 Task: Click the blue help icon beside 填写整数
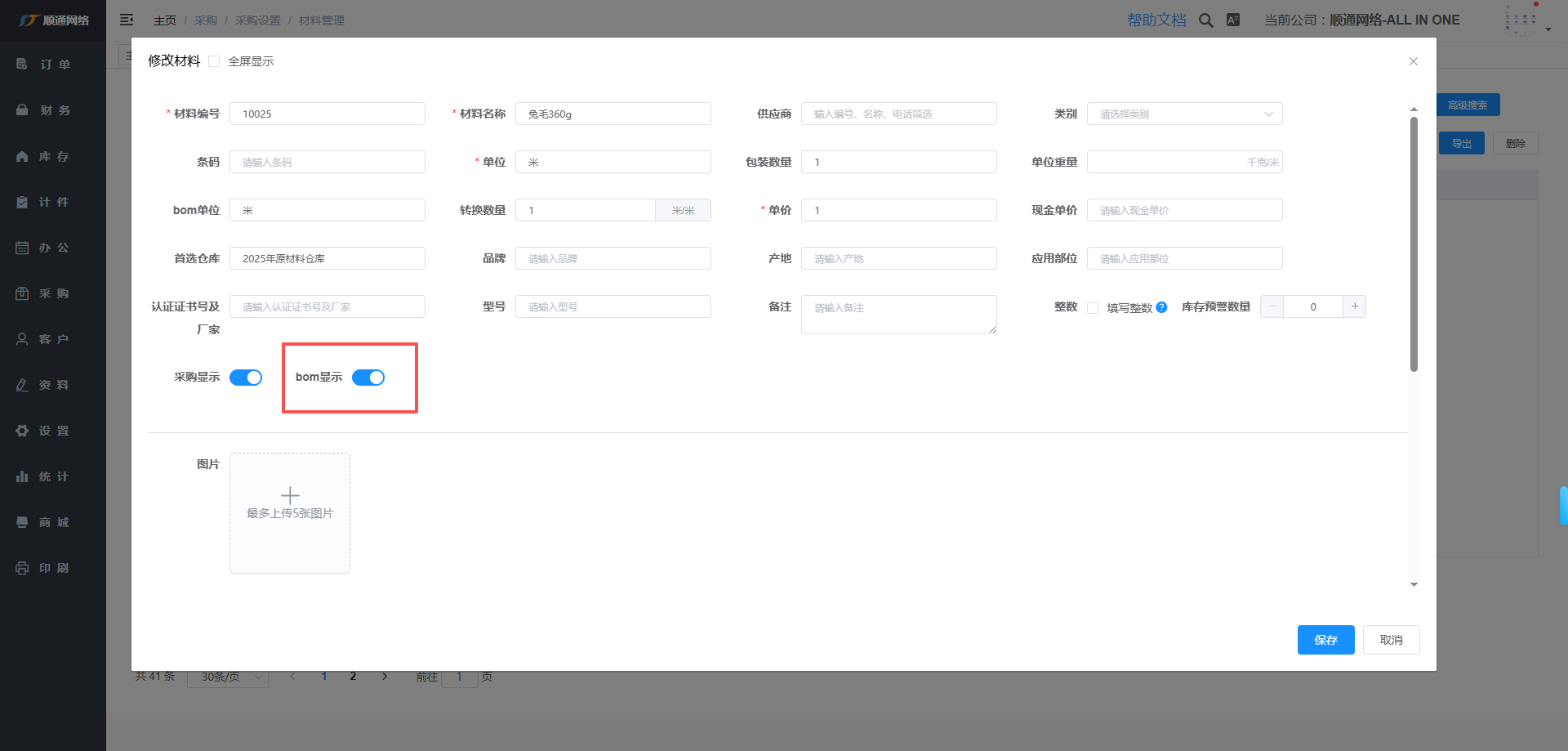click(x=1161, y=307)
